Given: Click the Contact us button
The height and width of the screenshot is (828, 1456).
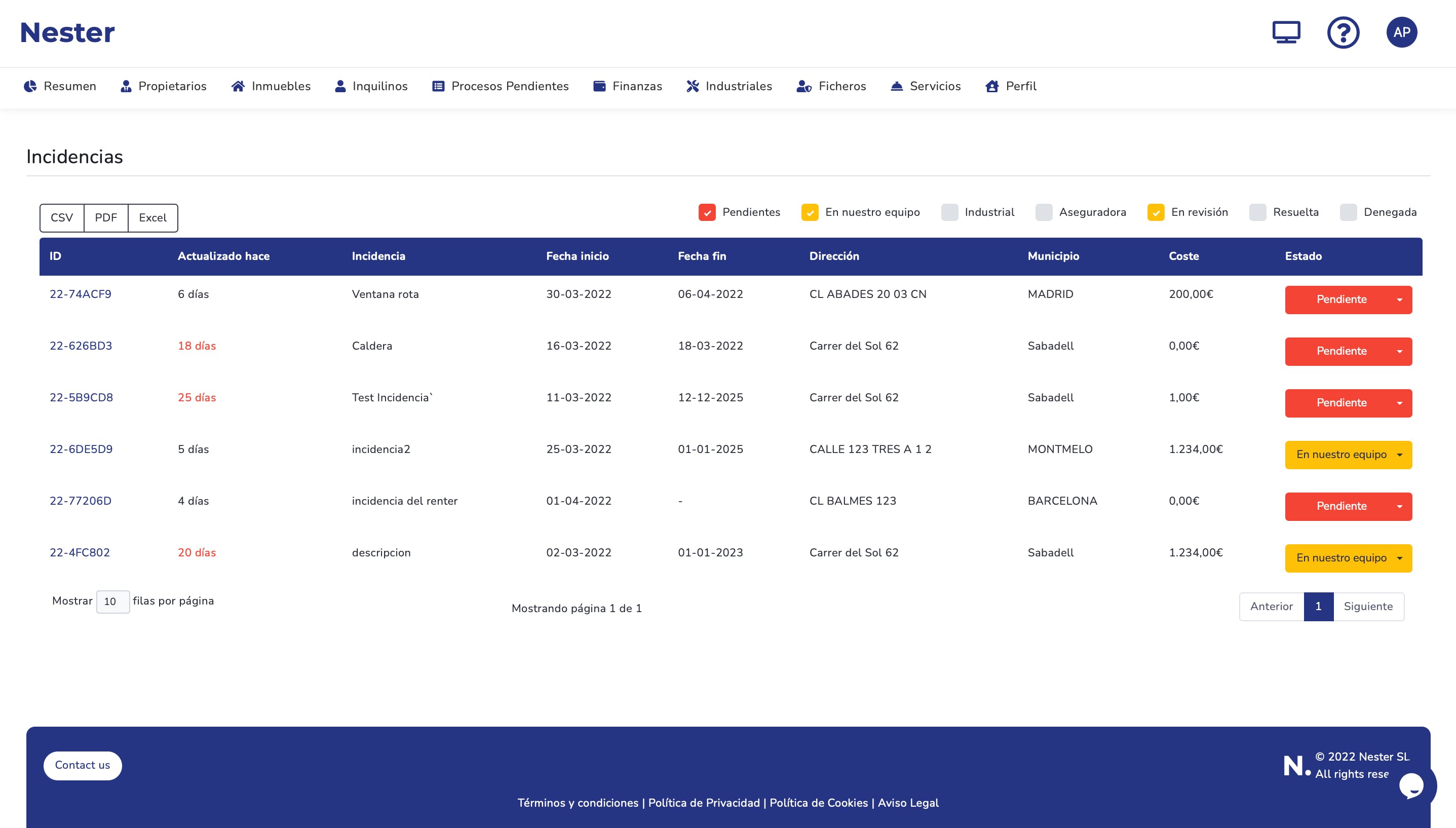Looking at the screenshot, I should 83,766.
